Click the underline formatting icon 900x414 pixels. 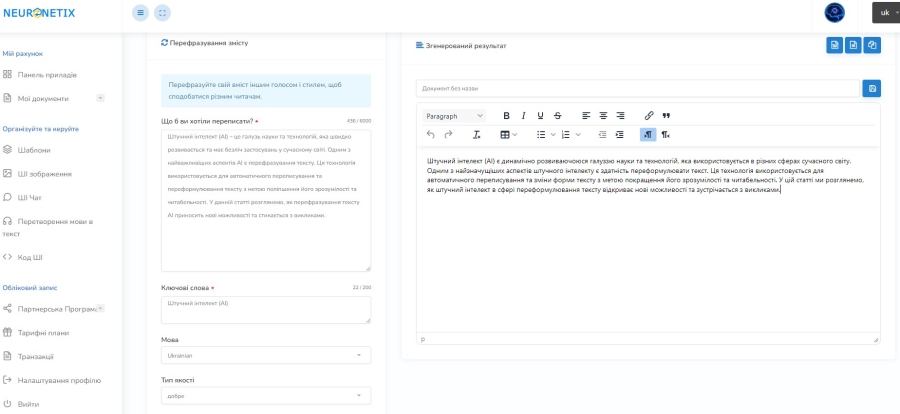coord(540,115)
